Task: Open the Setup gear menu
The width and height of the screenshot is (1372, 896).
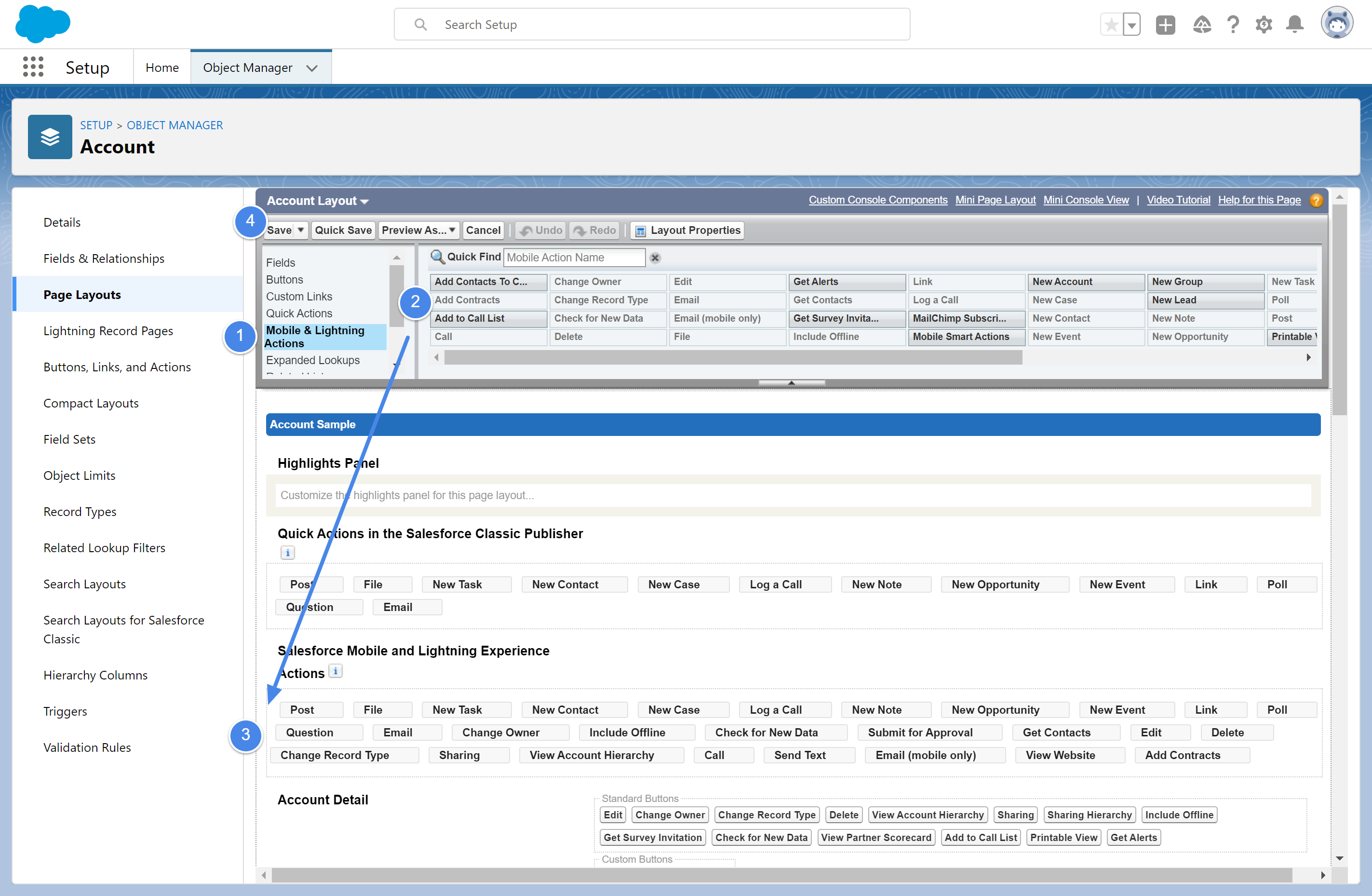Action: [1263, 25]
